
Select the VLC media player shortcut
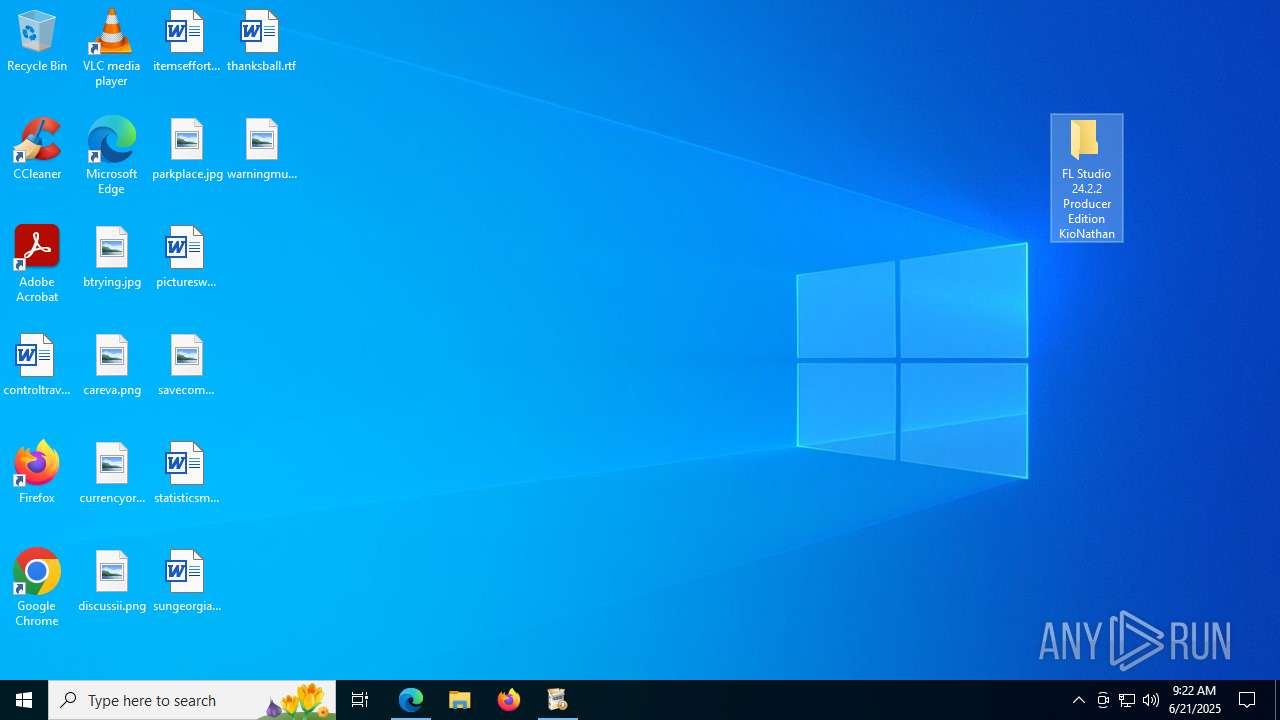(x=111, y=48)
